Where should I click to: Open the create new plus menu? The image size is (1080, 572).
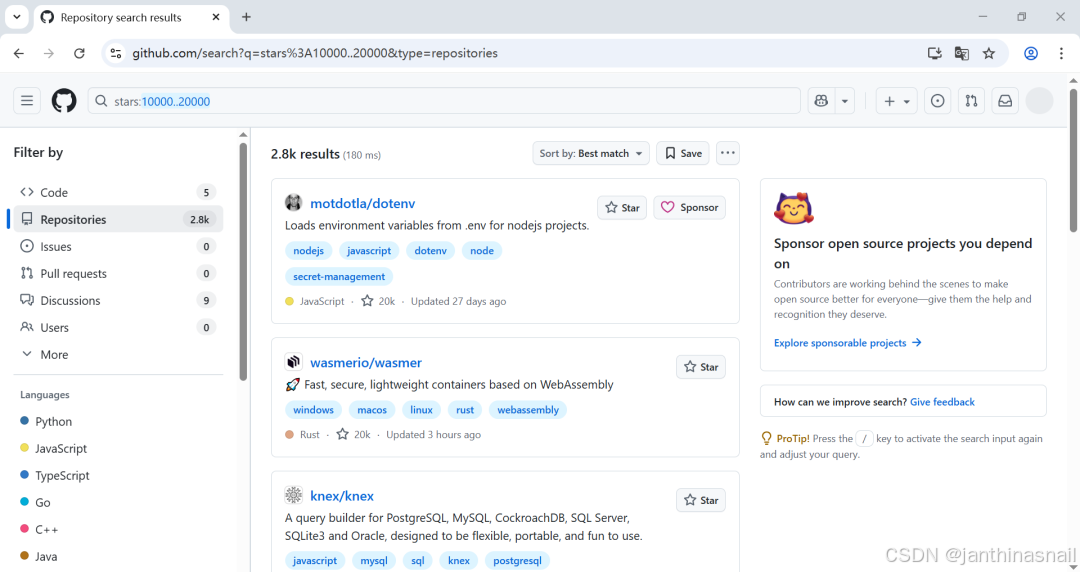pos(896,101)
